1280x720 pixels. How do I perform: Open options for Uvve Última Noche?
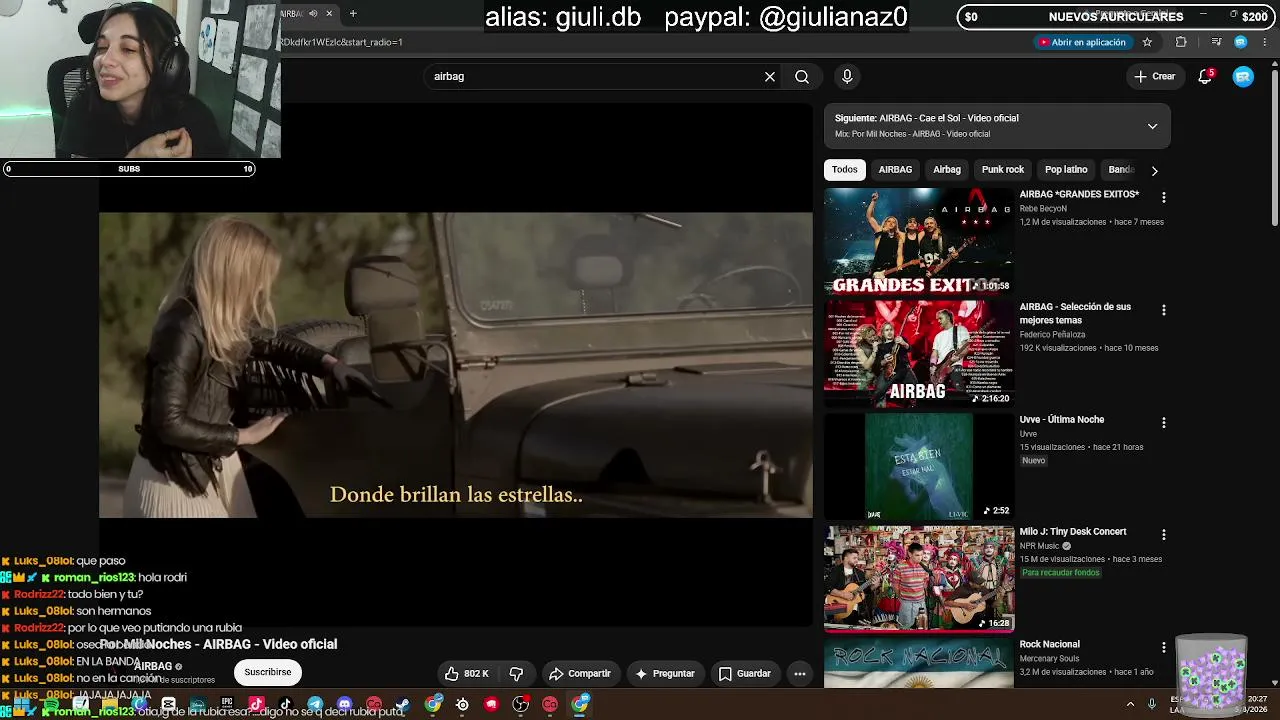click(1163, 423)
